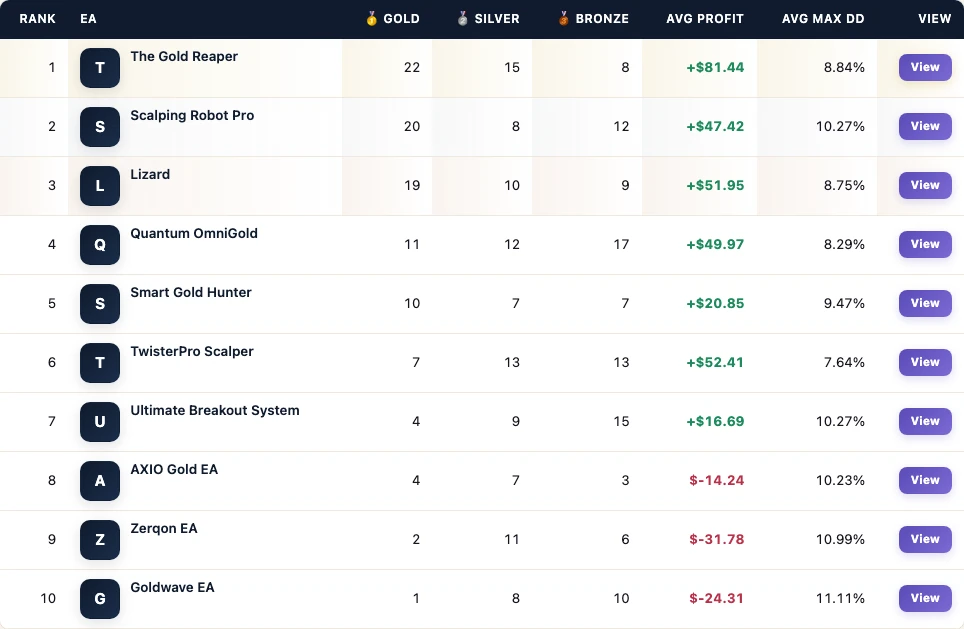Click Scalping Robot Pro avatar icon

[100, 127]
